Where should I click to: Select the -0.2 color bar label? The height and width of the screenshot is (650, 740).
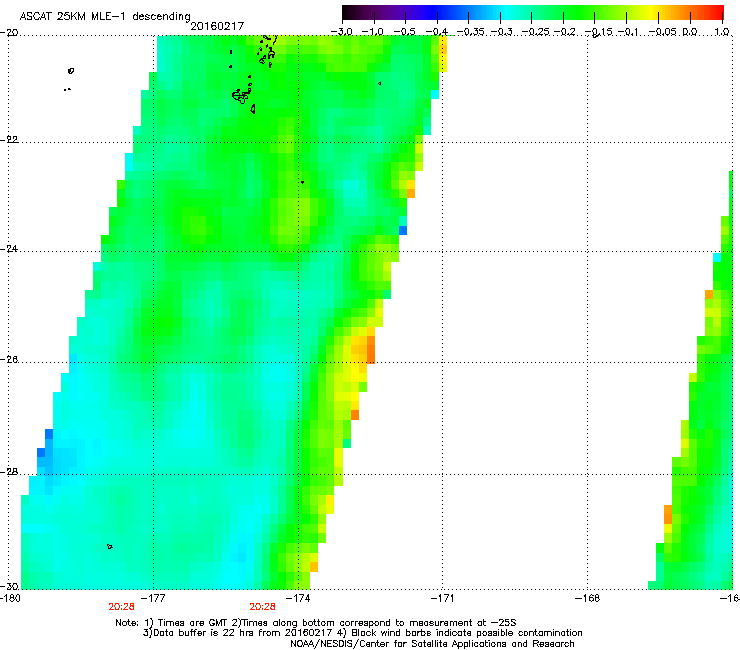tap(565, 32)
